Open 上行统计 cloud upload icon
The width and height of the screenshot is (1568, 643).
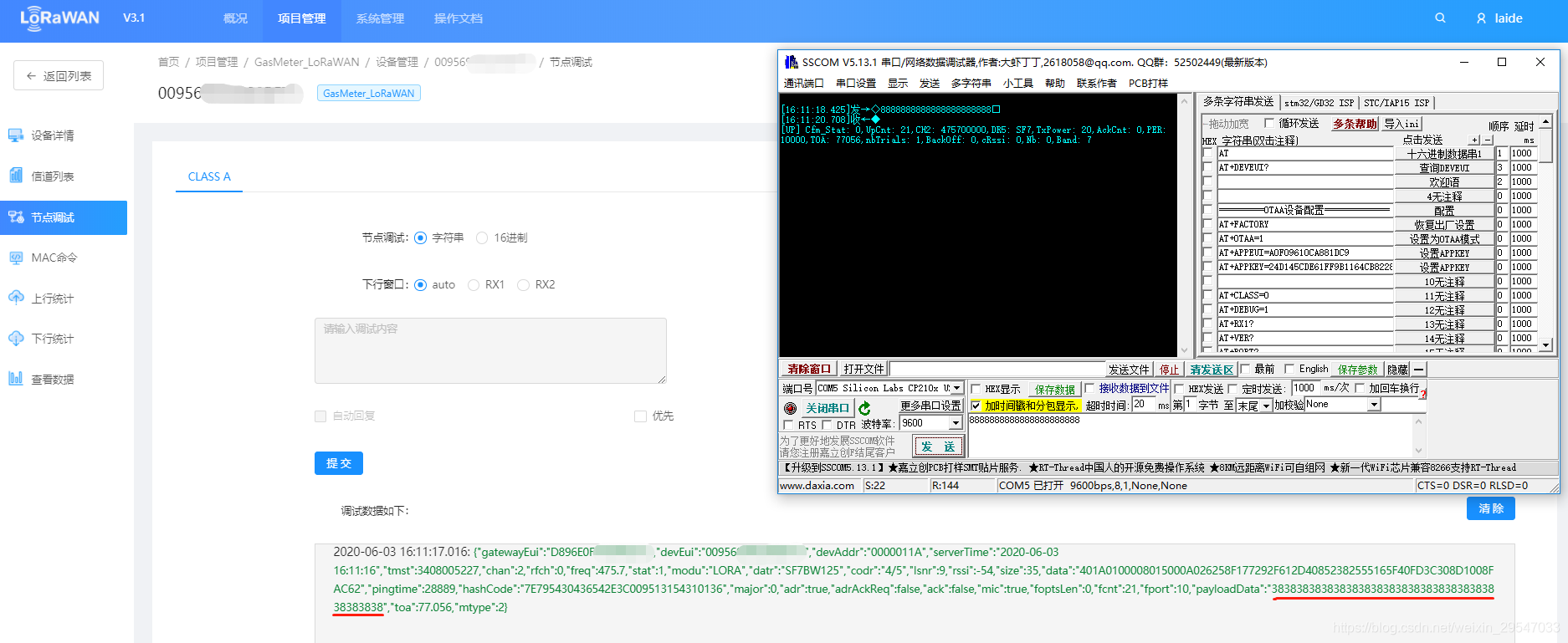pyautogui.click(x=16, y=298)
